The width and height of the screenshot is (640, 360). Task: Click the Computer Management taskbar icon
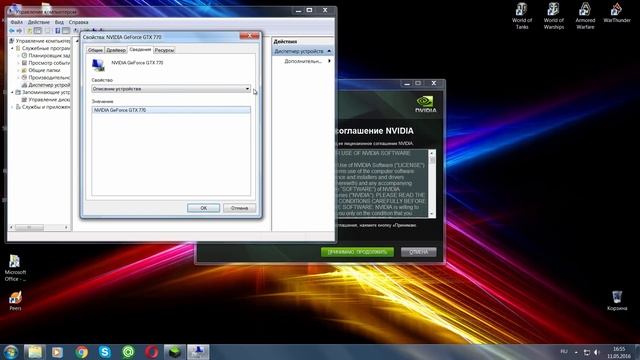[x=198, y=352]
